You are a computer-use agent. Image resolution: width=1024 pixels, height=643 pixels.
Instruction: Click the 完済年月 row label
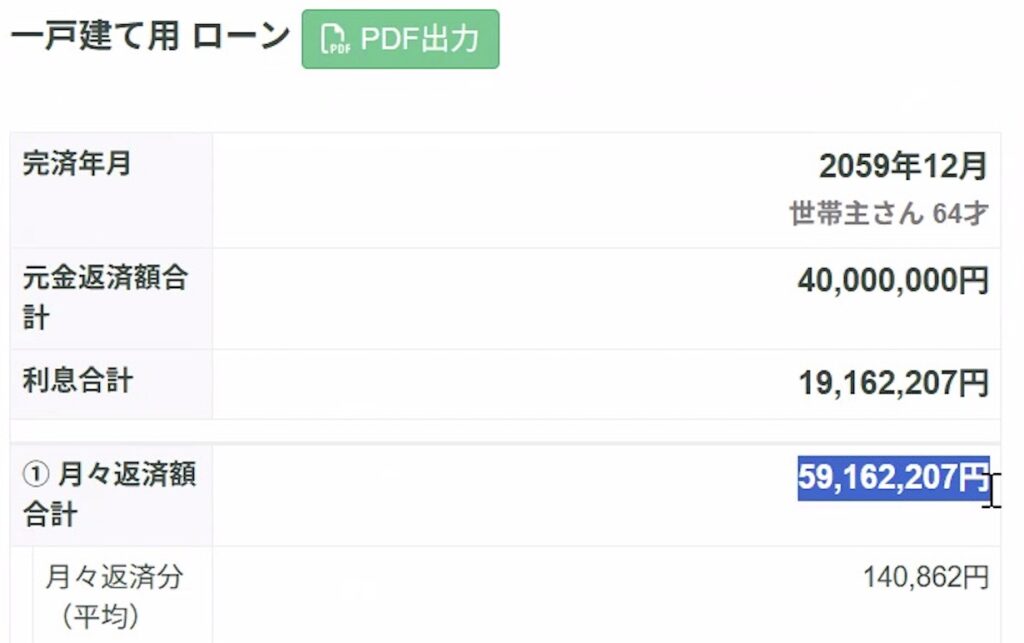pyautogui.click(x=76, y=164)
